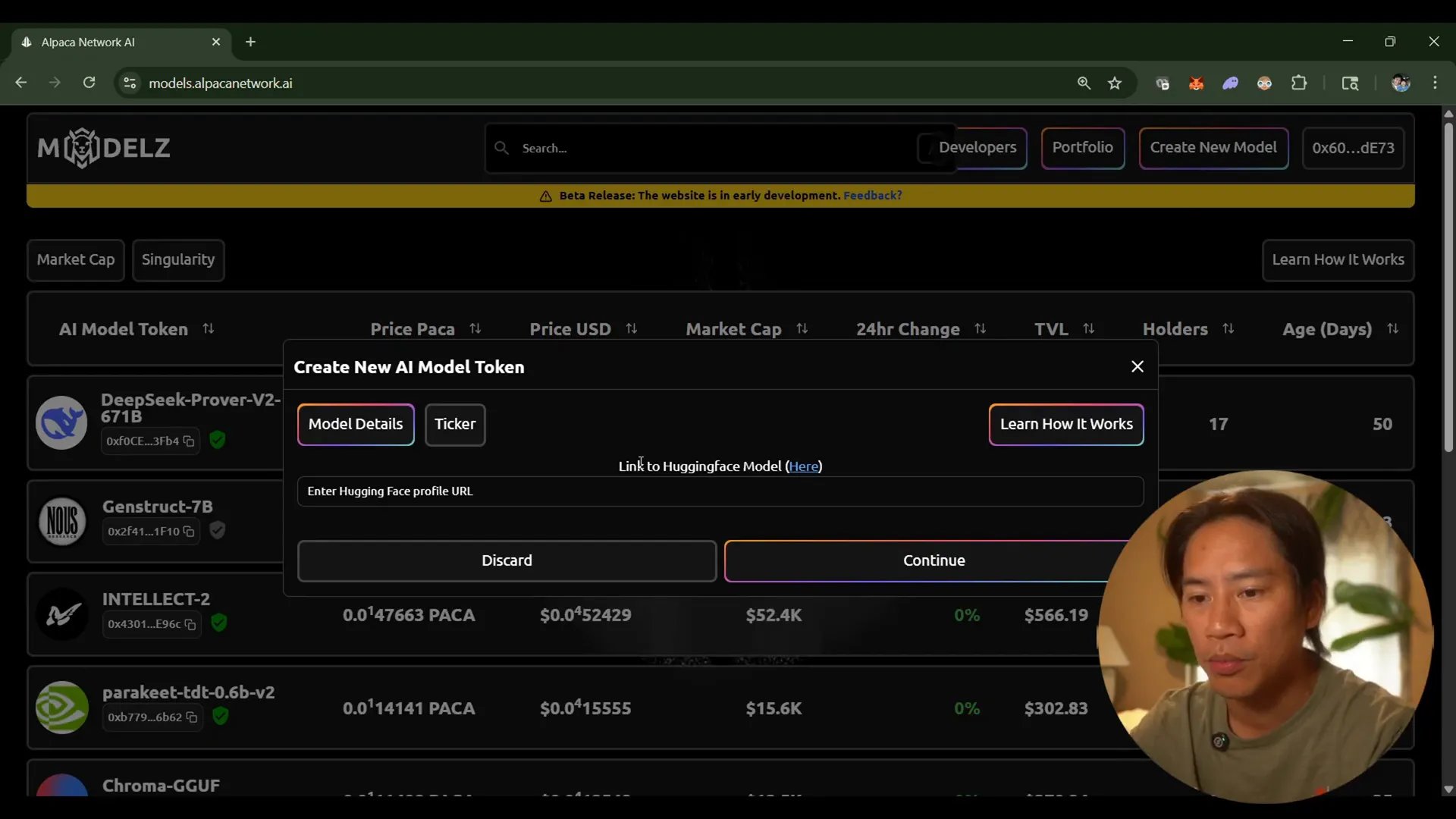The image size is (1456, 819).
Task: Click Genstruct-7B grey shield badge
Action: click(218, 530)
